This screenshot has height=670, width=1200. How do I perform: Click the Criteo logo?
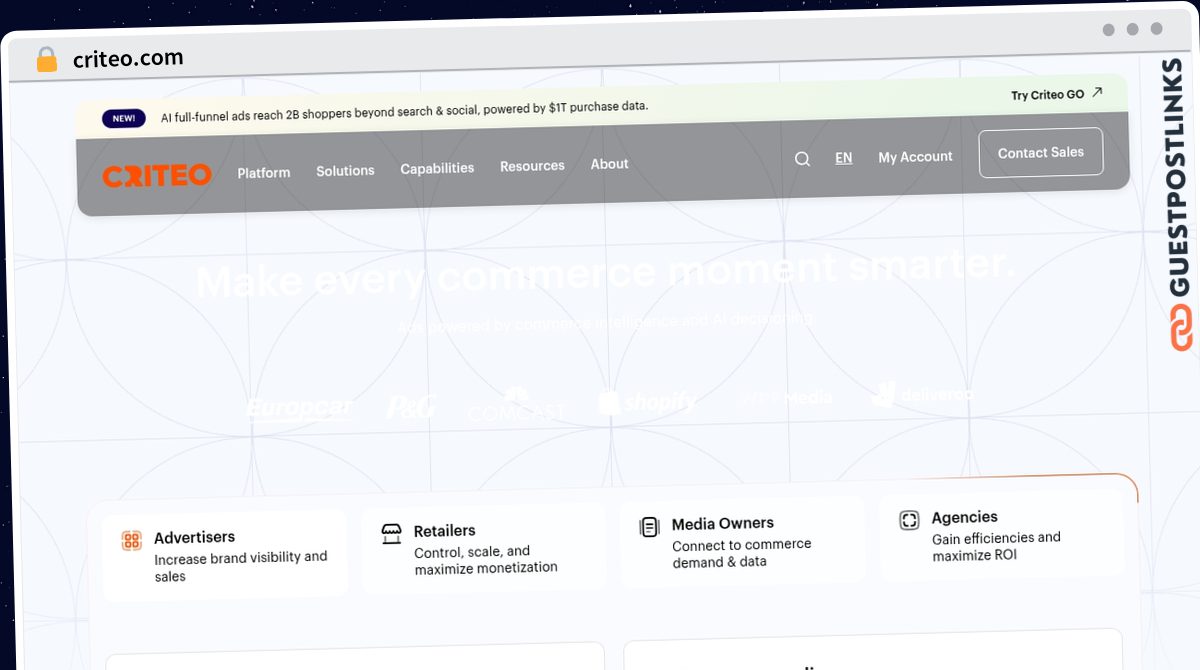pos(157,175)
